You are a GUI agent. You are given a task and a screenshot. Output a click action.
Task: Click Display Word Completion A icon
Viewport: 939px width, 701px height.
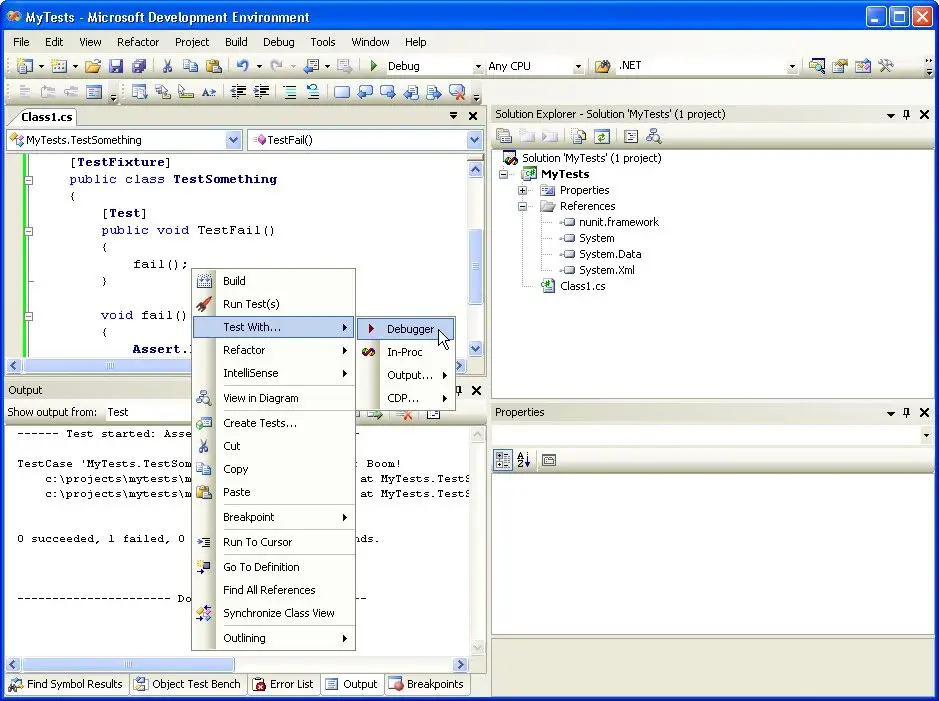[208, 92]
